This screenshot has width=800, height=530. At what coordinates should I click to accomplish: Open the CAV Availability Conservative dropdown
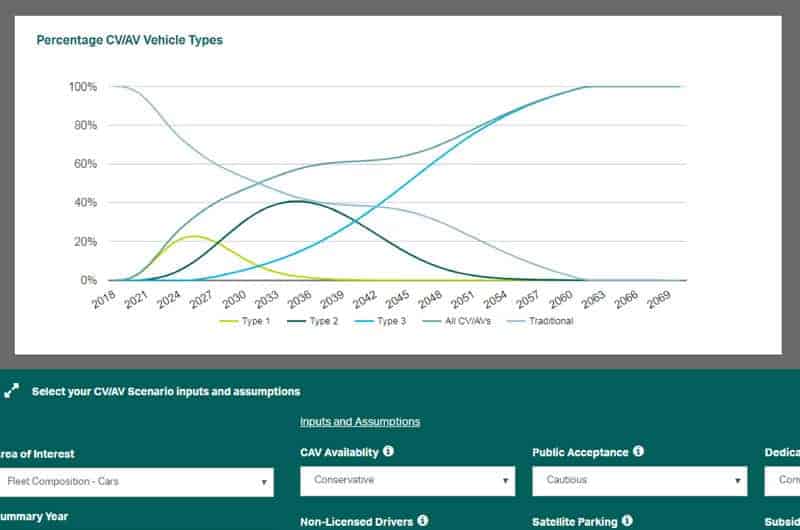tap(407, 480)
